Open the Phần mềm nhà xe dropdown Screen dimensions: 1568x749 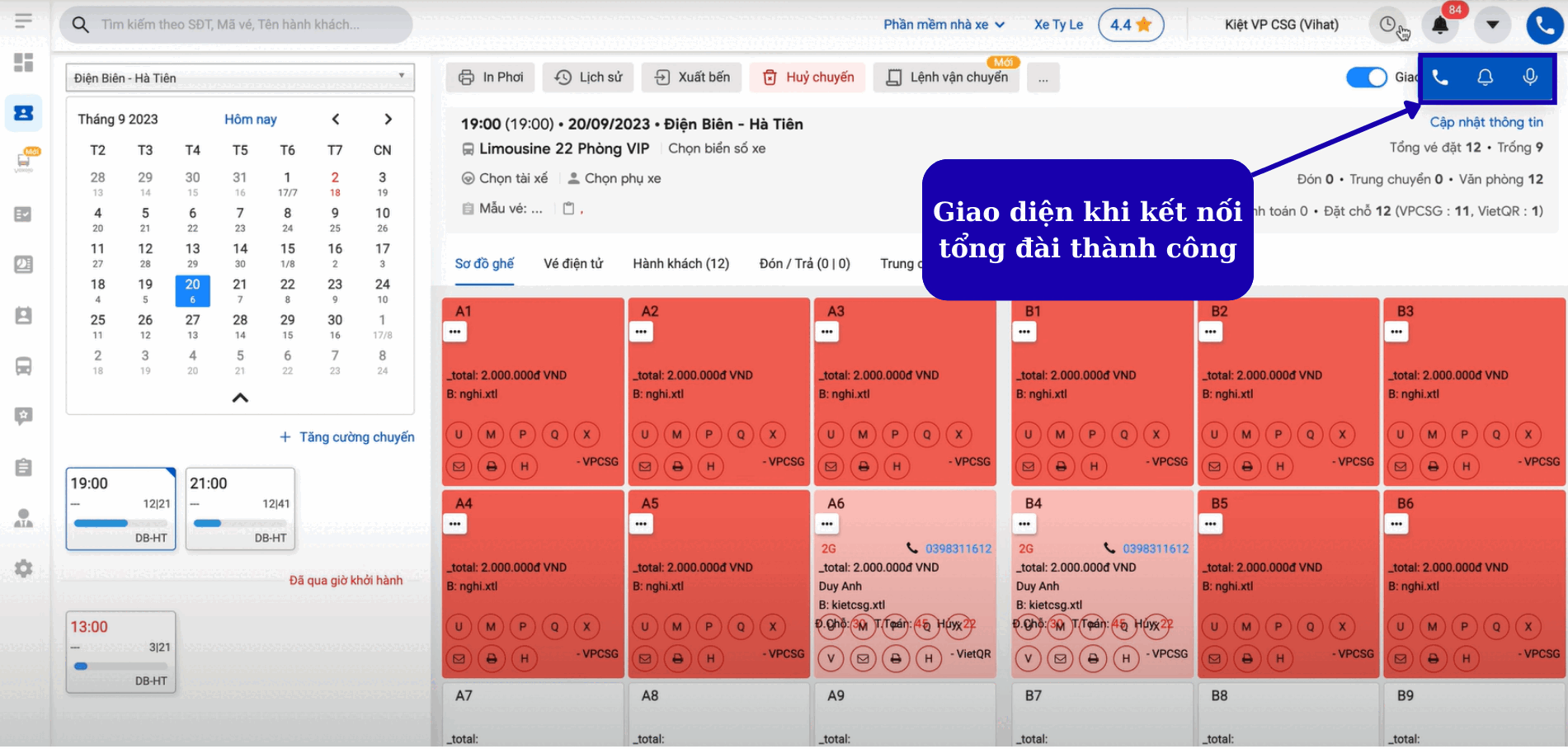pyautogui.click(x=944, y=25)
